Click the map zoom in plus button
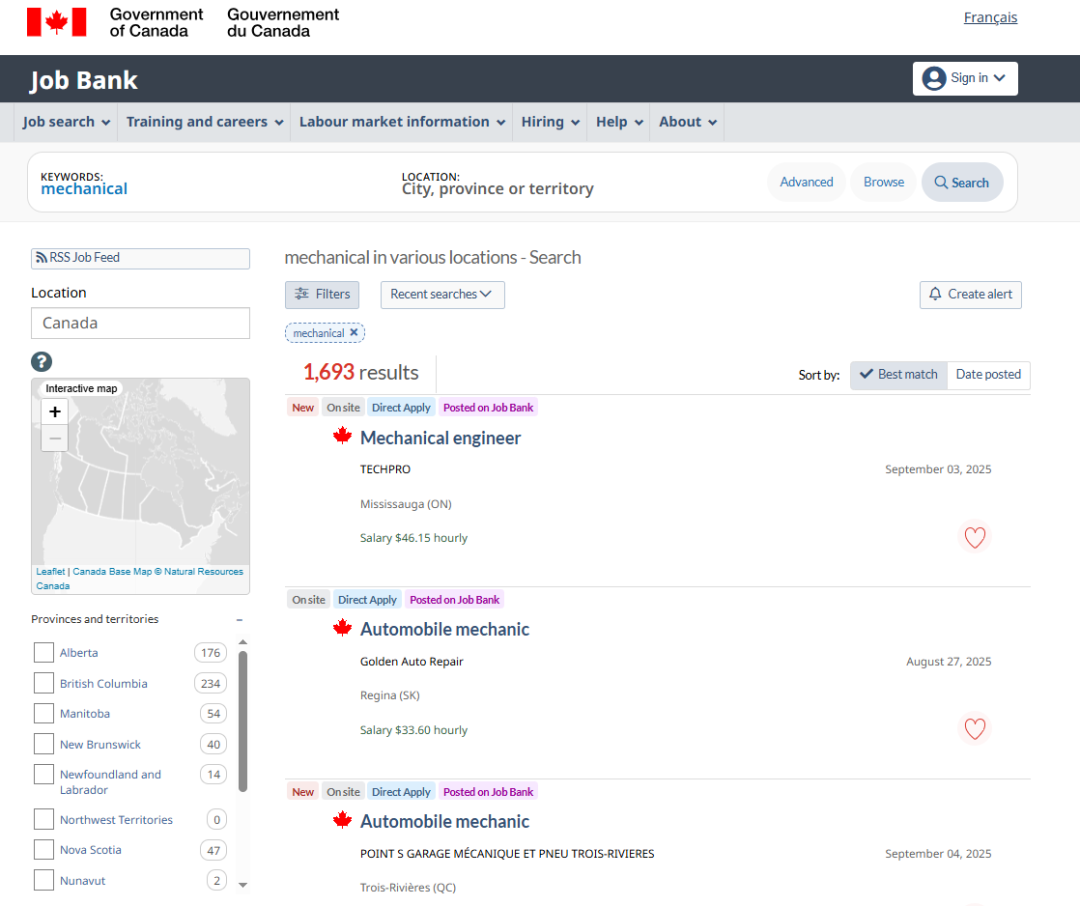This screenshot has height=906, width=1080. coord(55,411)
